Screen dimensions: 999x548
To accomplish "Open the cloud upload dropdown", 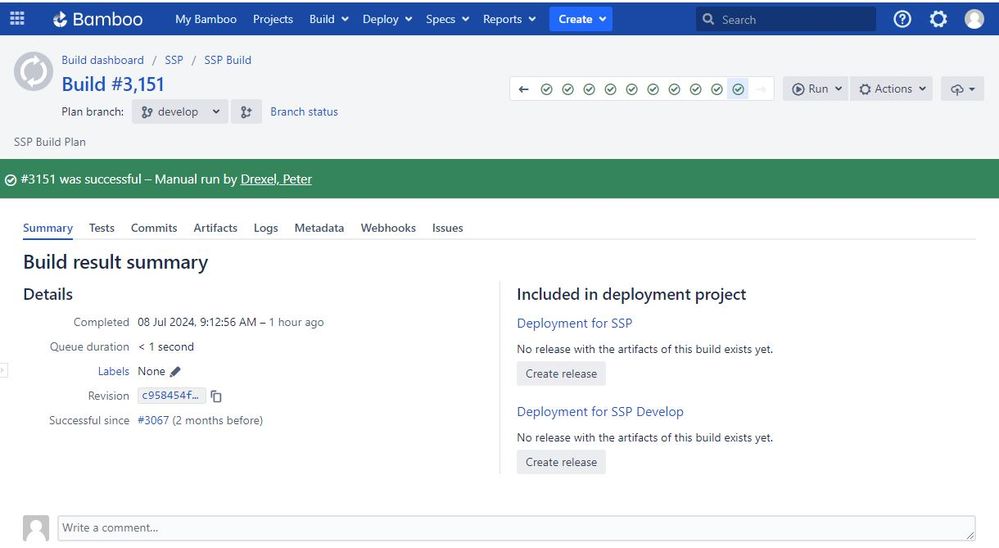I will tap(962, 89).
